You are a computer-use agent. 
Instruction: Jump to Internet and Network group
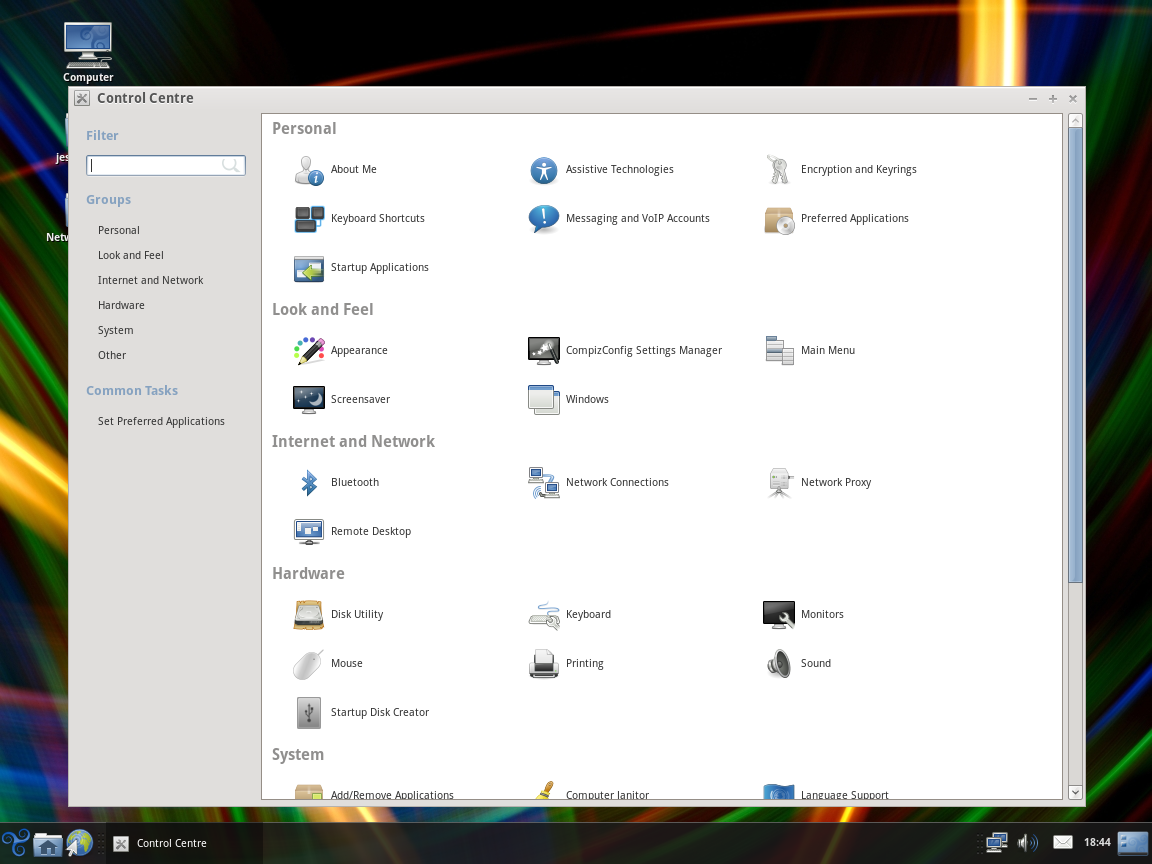point(151,280)
